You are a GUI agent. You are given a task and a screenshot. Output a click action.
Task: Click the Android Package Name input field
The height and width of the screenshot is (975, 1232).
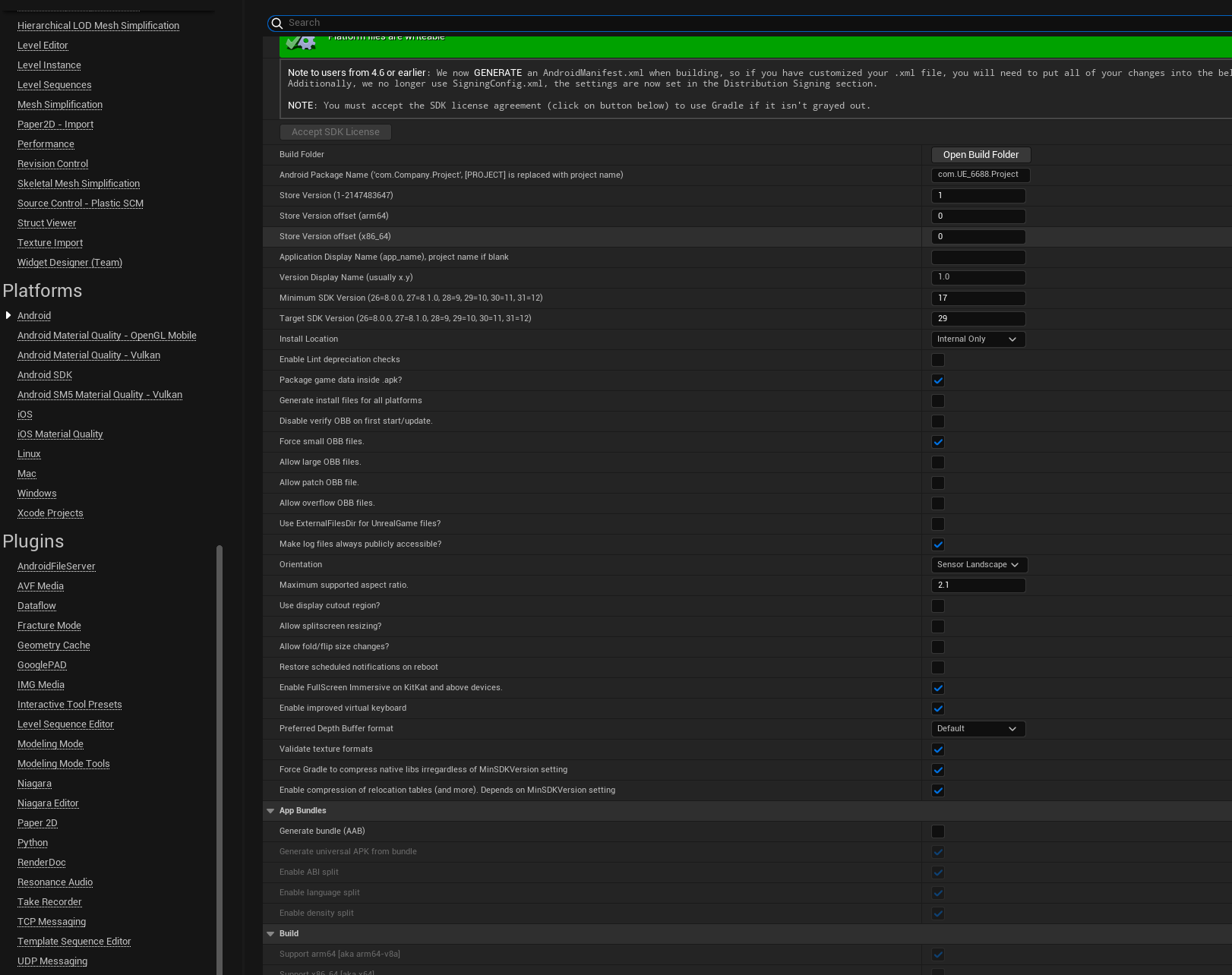point(978,175)
